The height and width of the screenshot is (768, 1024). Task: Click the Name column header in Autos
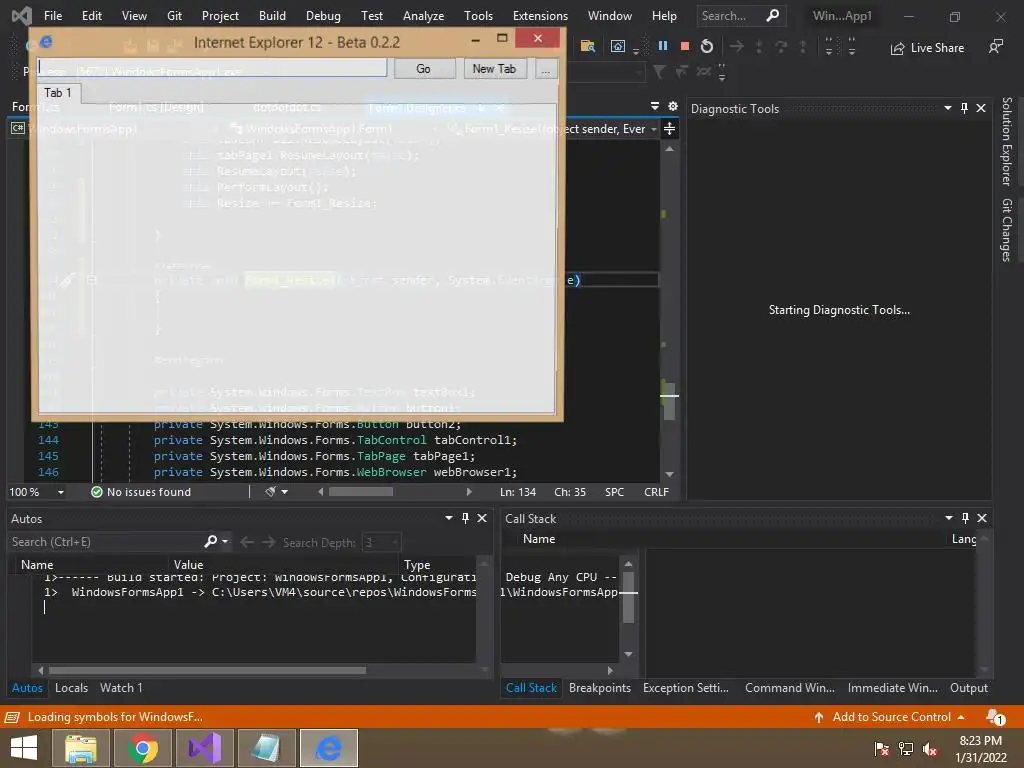pos(37,564)
